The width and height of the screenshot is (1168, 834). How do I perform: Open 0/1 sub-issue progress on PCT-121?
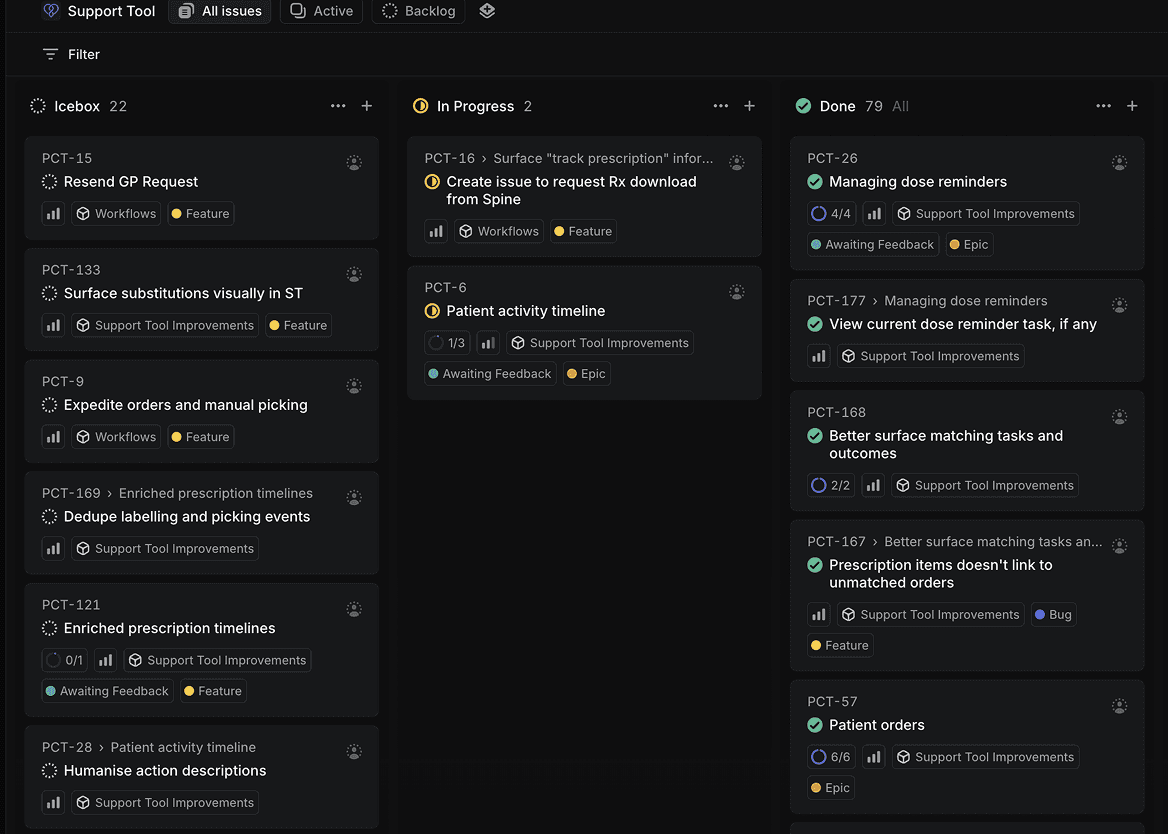[64, 660]
